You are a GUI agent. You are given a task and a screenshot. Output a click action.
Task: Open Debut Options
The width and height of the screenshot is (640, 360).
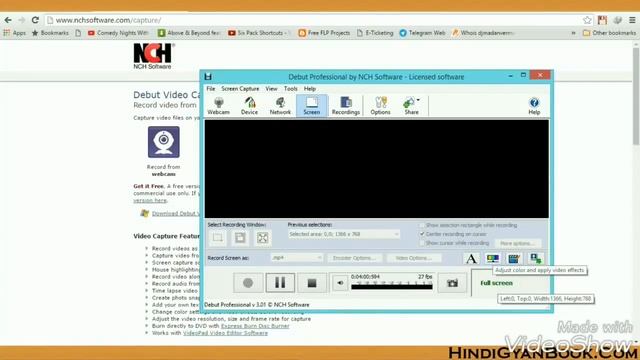tap(380, 106)
